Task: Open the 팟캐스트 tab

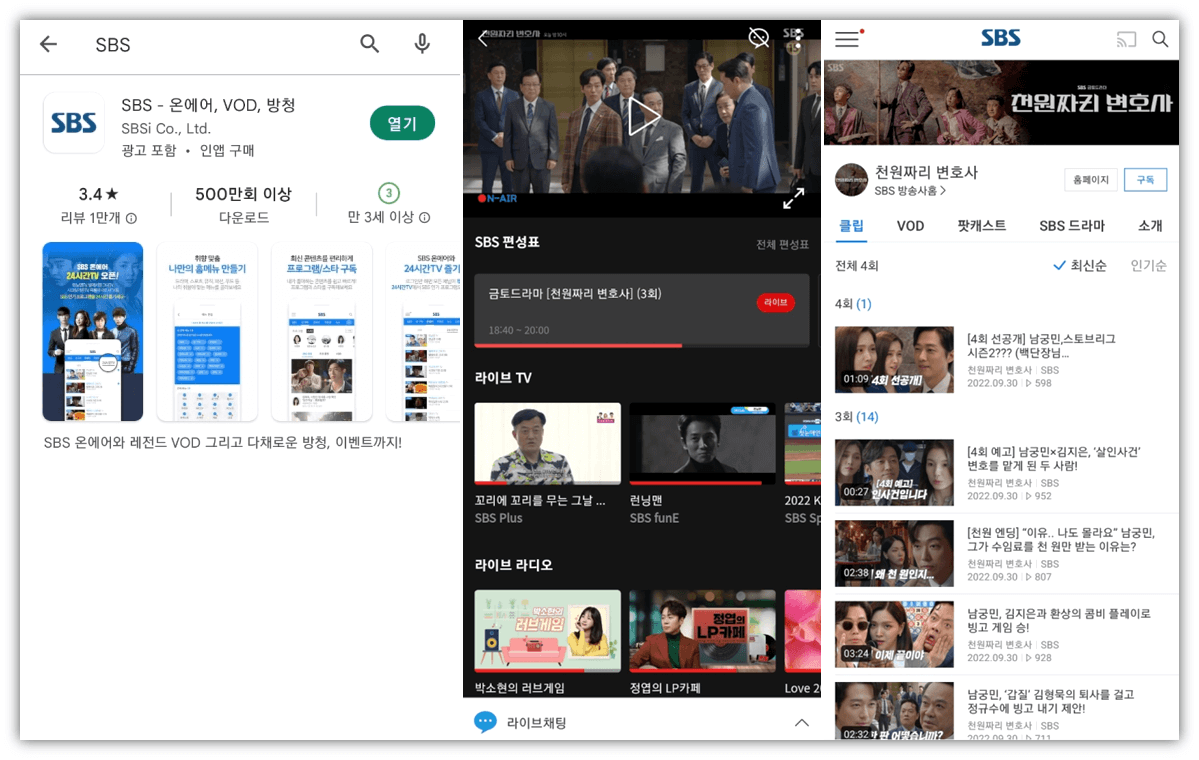Action: [x=981, y=226]
